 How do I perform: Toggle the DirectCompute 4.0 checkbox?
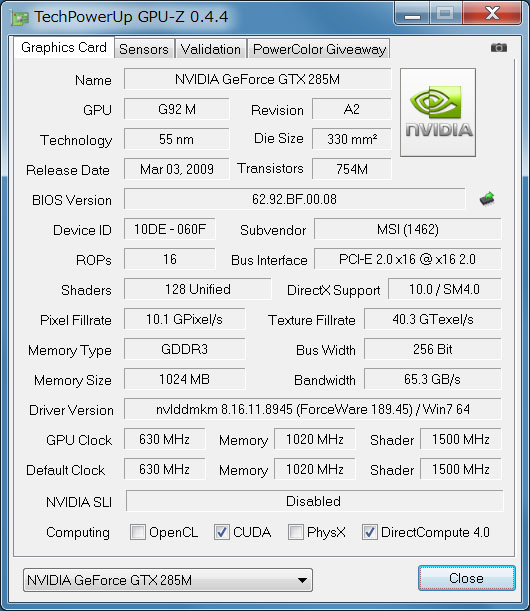369,532
